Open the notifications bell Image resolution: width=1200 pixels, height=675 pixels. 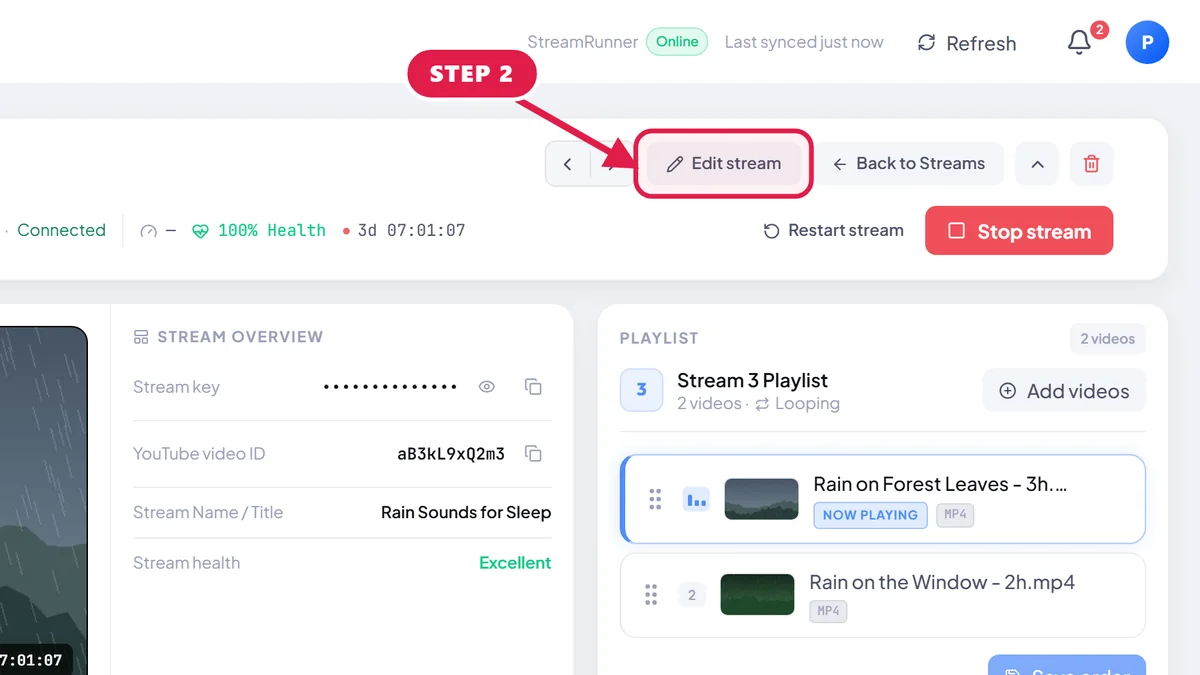[x=1080, y=43]
